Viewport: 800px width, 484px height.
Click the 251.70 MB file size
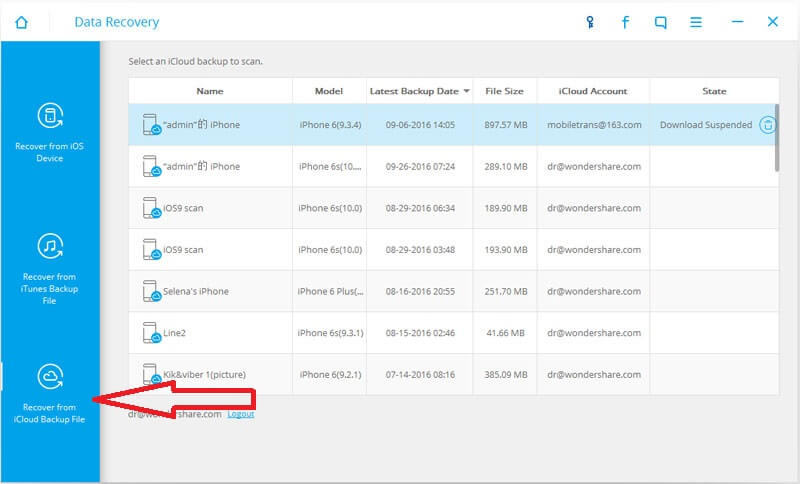pyautogui.click(x=506, y=292)
